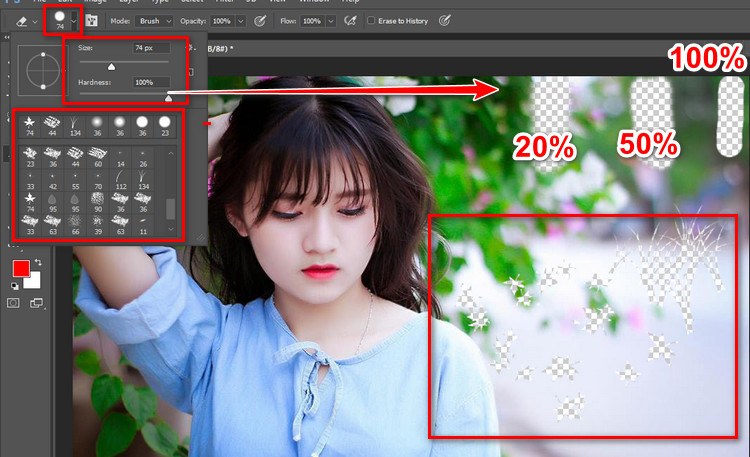
Task: Toggle pressure for size icon
Action: (x=444, y=21)
